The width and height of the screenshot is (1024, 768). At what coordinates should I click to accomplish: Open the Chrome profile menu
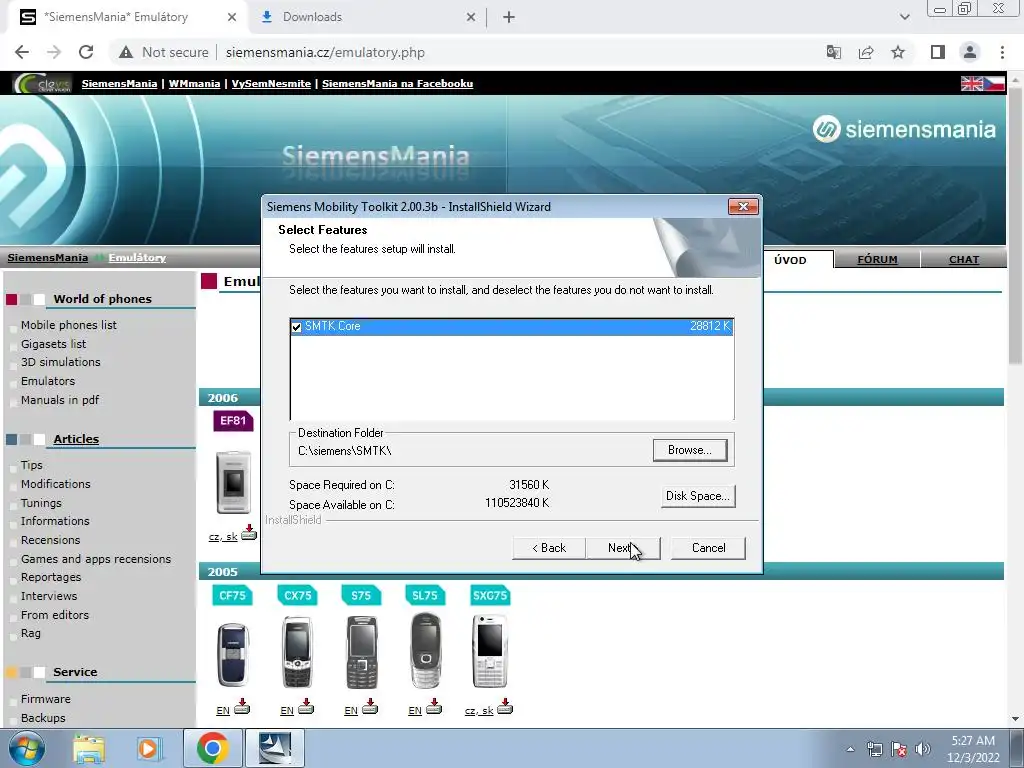click(970, 52)
